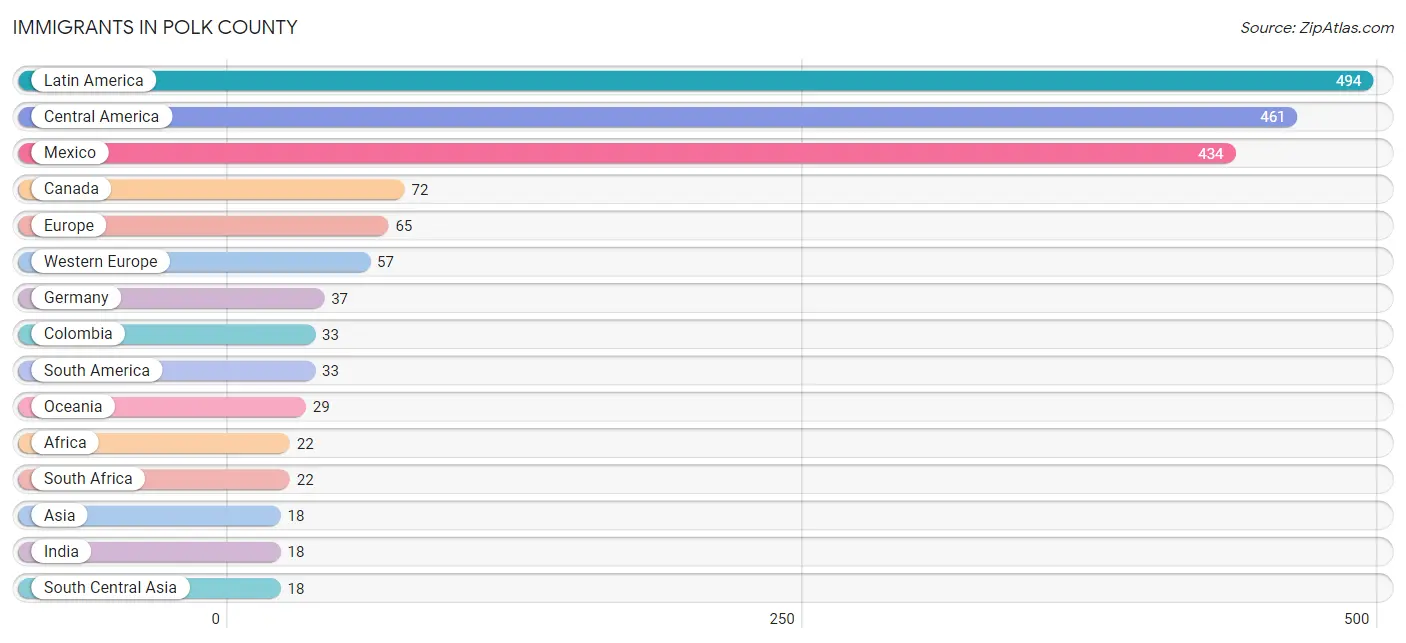Click the 500 axis tick label
The image size is (1406, 643).
point(1355,619)
